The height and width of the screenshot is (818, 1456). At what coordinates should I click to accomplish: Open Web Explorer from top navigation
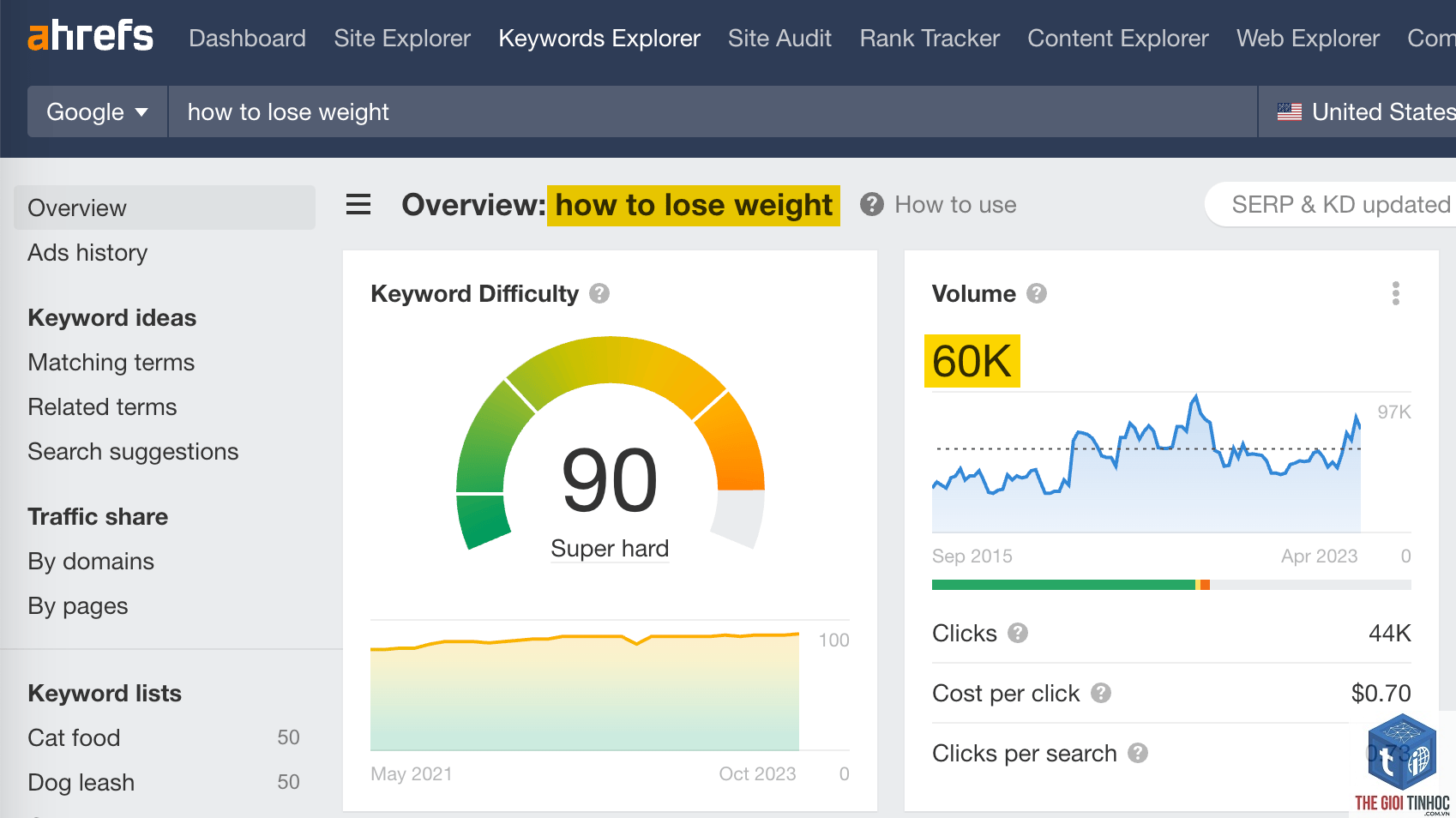click(1308, 38)
